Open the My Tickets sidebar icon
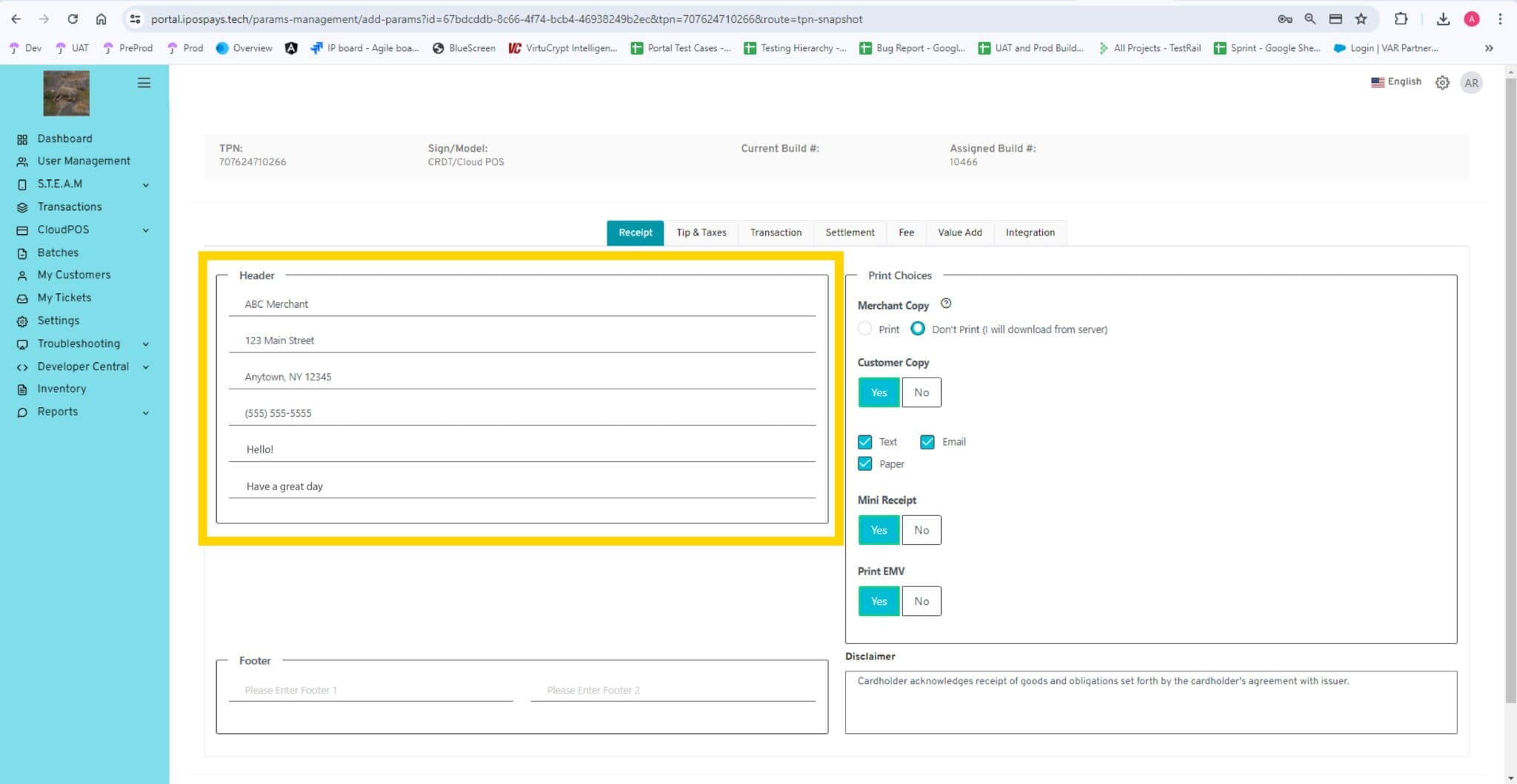Viewport: 1517px width, 784px height. [x=22, y=298]
